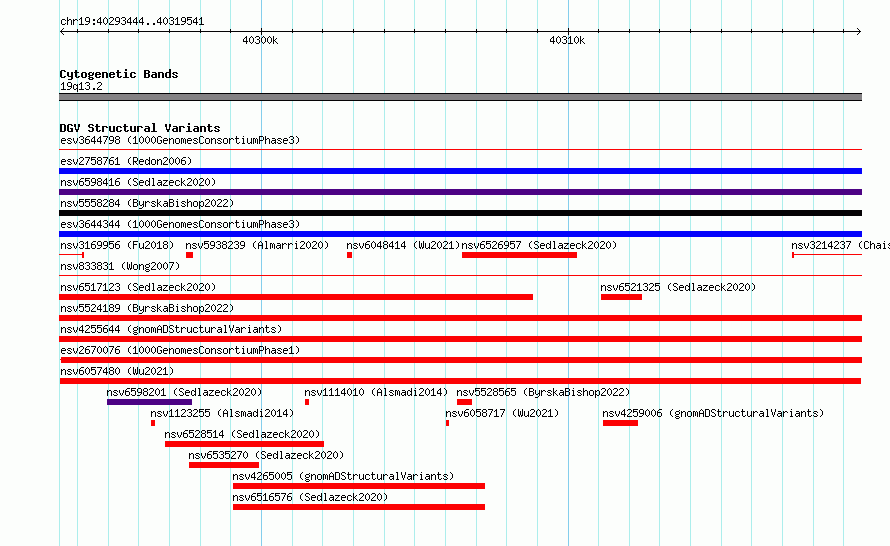Open the DGV Structural Variants track title
The height and width of the screenshot is (546, 890).
pyautogui.click(x=140, y=128)
